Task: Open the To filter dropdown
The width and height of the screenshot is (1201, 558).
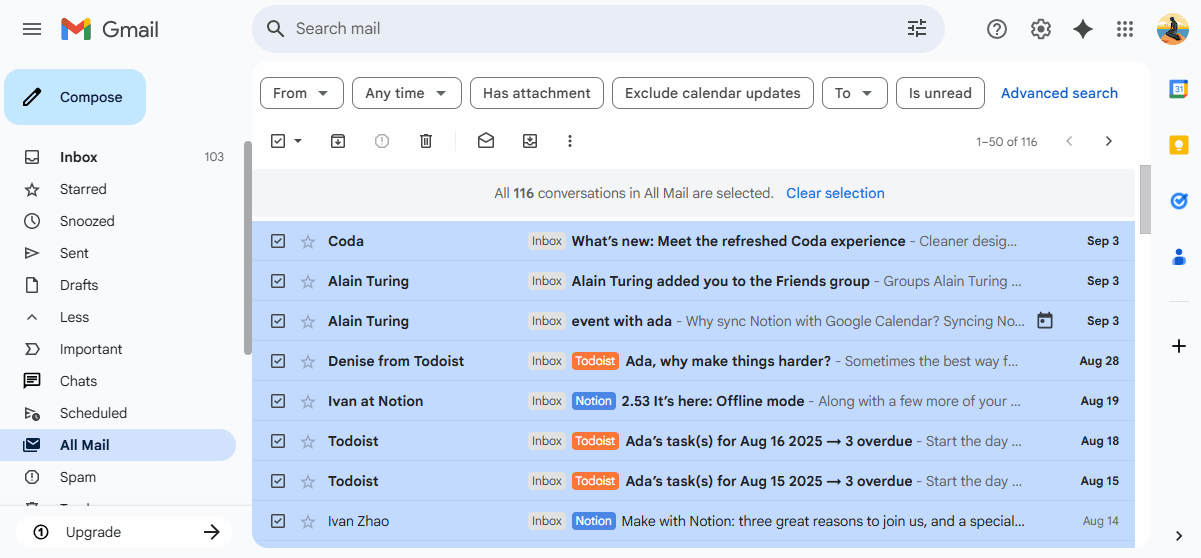Action: (x=854, y=93)
